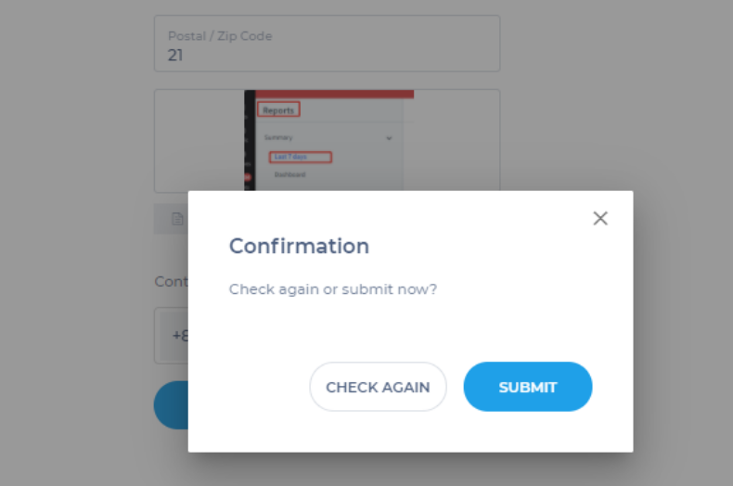
Task: Expand the Summary chevron in the preview
Action: tap(389, 137)
